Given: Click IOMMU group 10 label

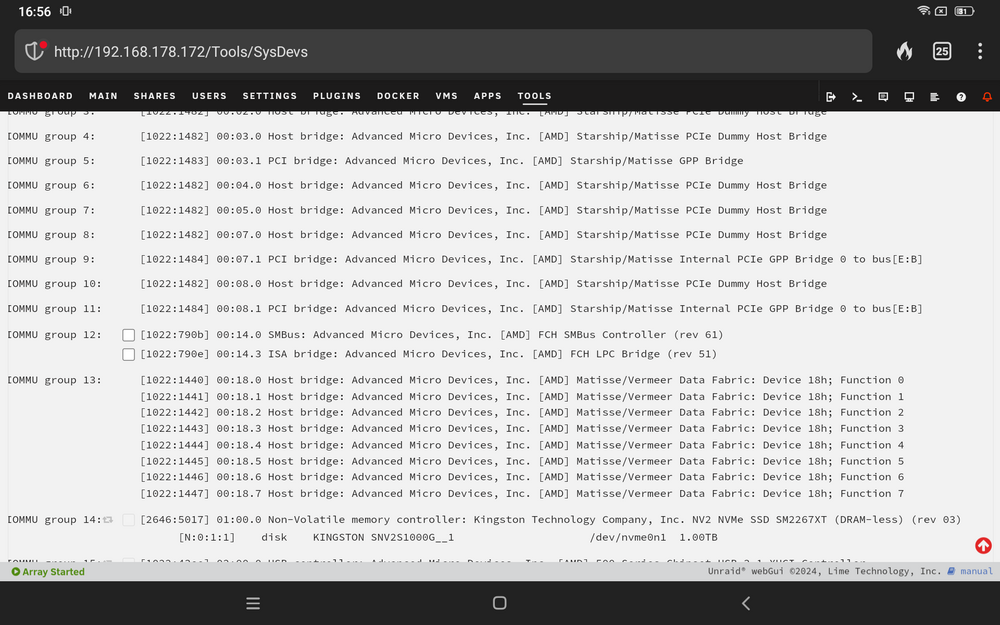Looking at the screenshot, I should point(54,283).
